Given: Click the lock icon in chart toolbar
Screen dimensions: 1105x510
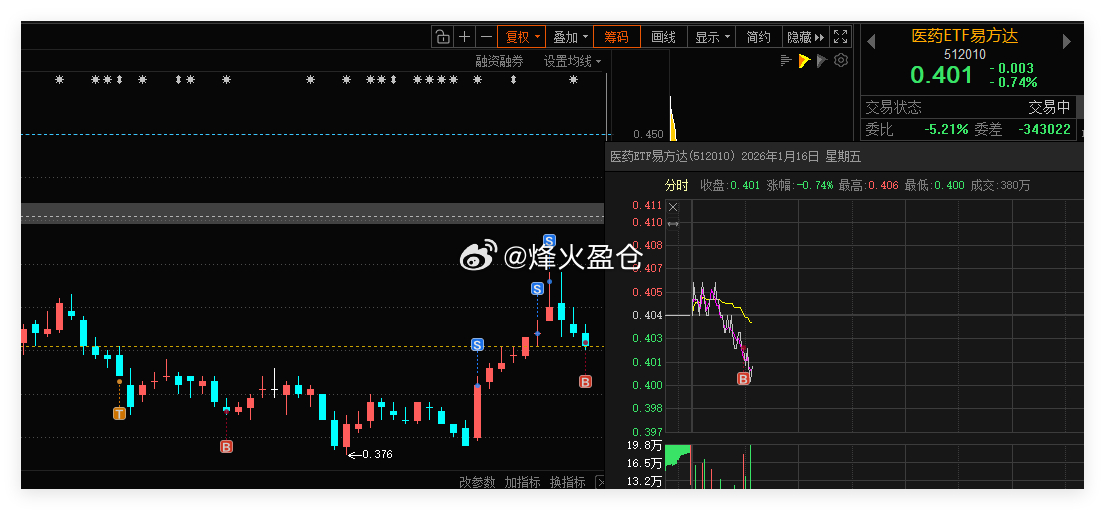Looking at the screenshot, I should (442, 37).
